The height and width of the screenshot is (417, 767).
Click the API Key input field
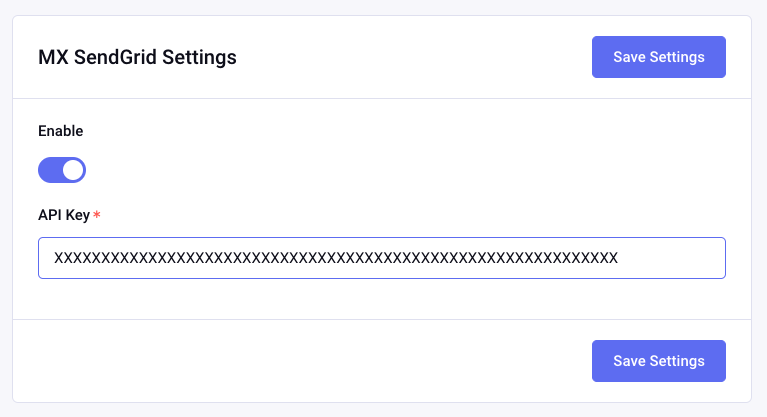point(381,258)
